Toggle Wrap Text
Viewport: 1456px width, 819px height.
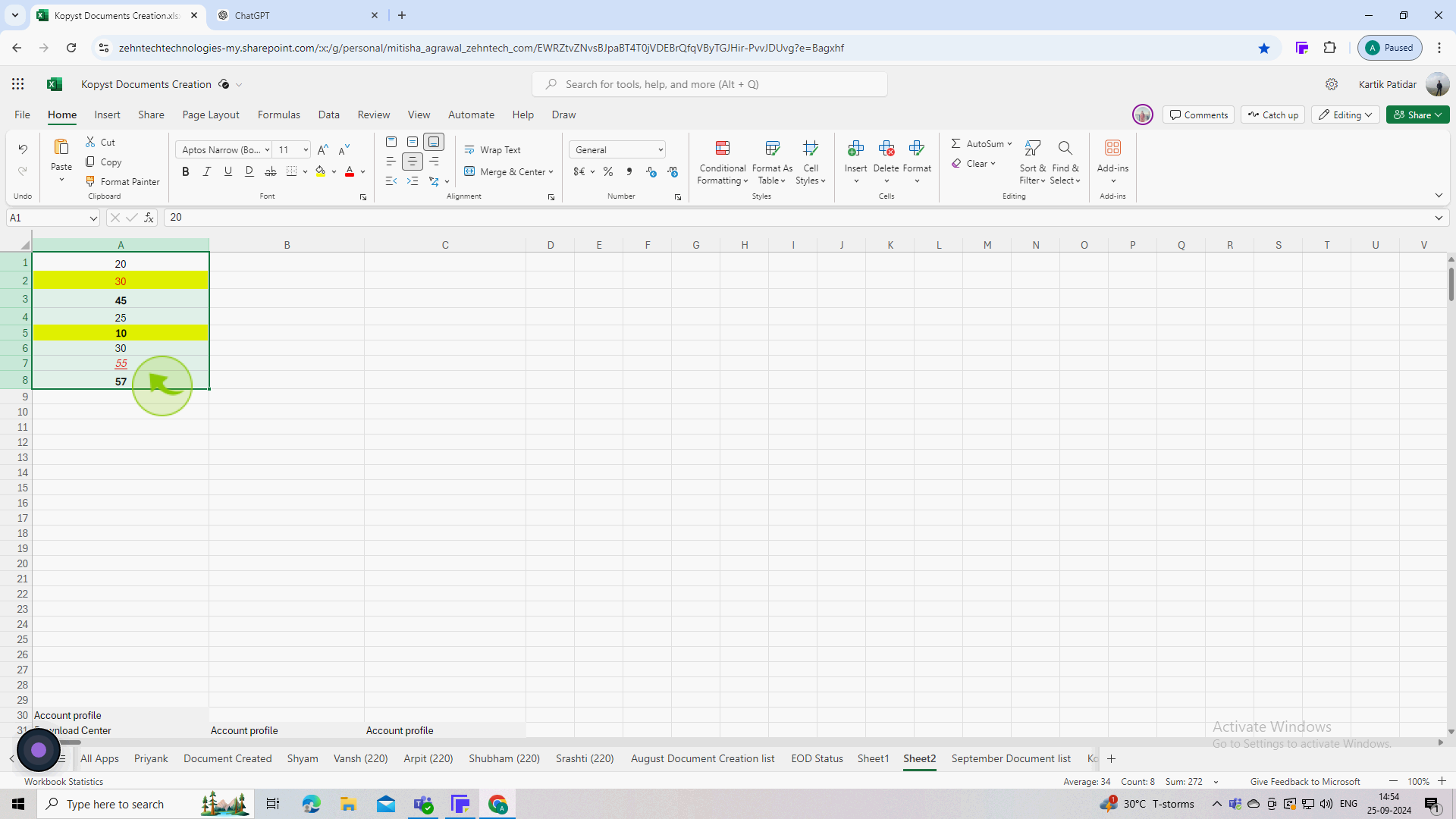coord(493,150)
